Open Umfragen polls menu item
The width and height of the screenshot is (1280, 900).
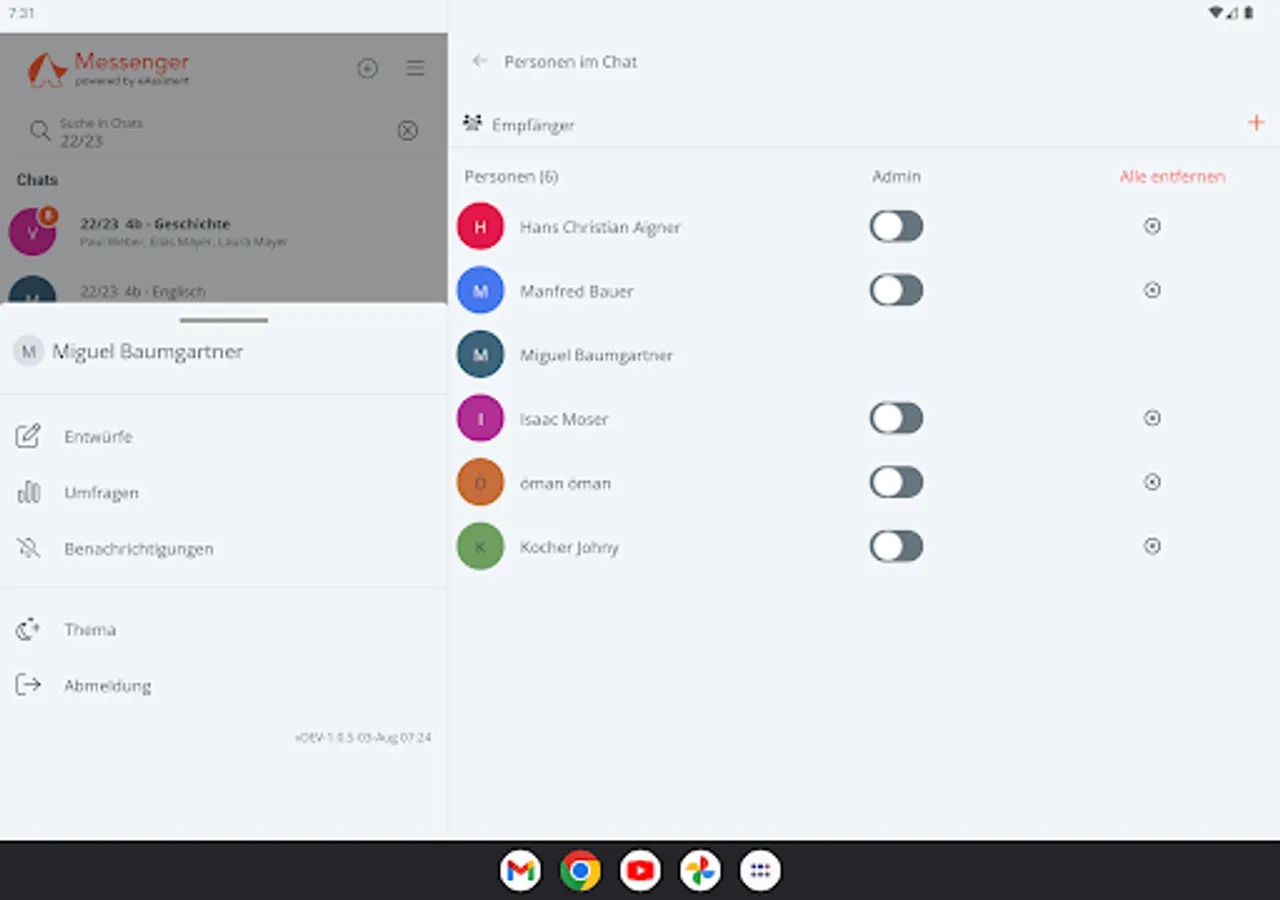[224, 492]
